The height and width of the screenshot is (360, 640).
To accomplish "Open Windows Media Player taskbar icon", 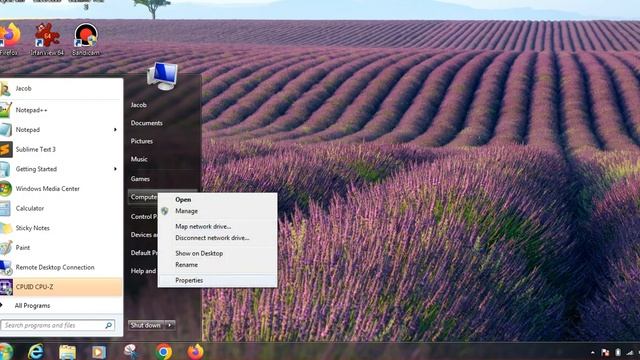I will click(x=98, y=352).
